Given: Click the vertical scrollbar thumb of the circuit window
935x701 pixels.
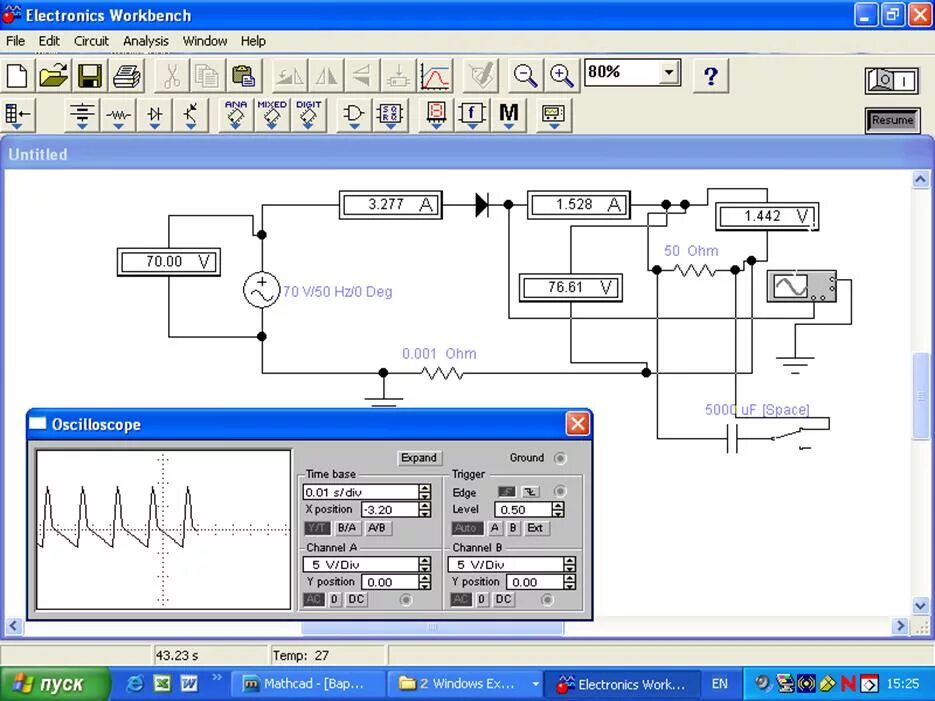Looking at the screenshot, I should click(x=921, y=398).
